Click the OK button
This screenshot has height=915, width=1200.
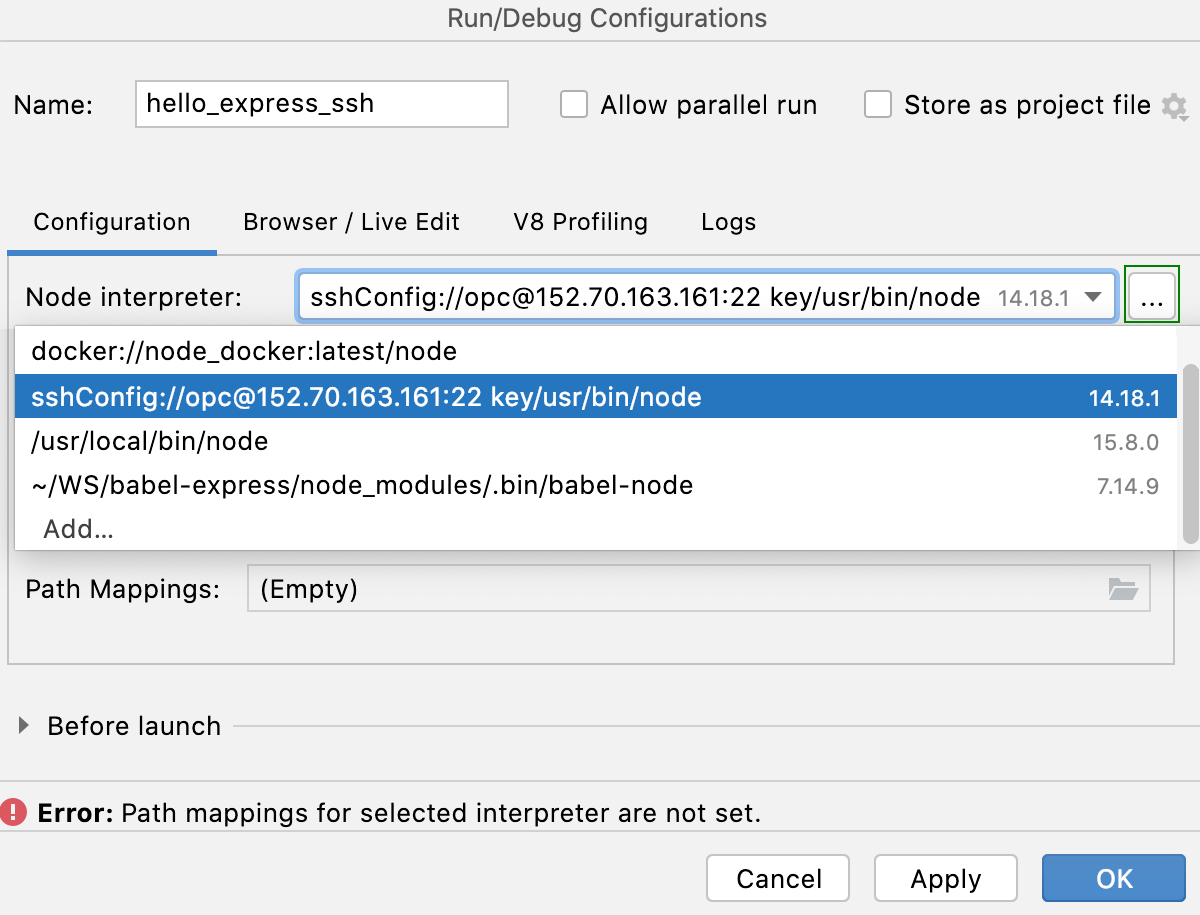click(x=1113, y=878)
